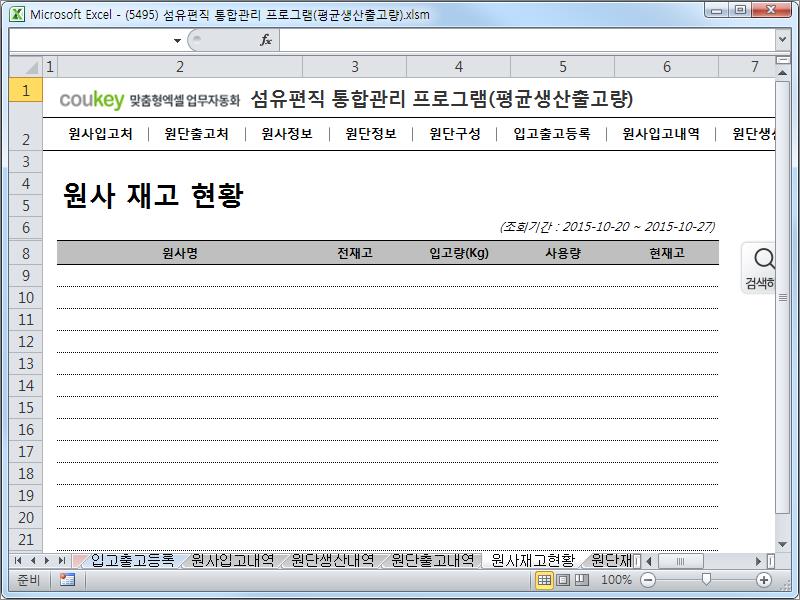Screen dimensions: 800x600
Task: Go to next sheet tab arrow
Action: (x=47, y=561)
